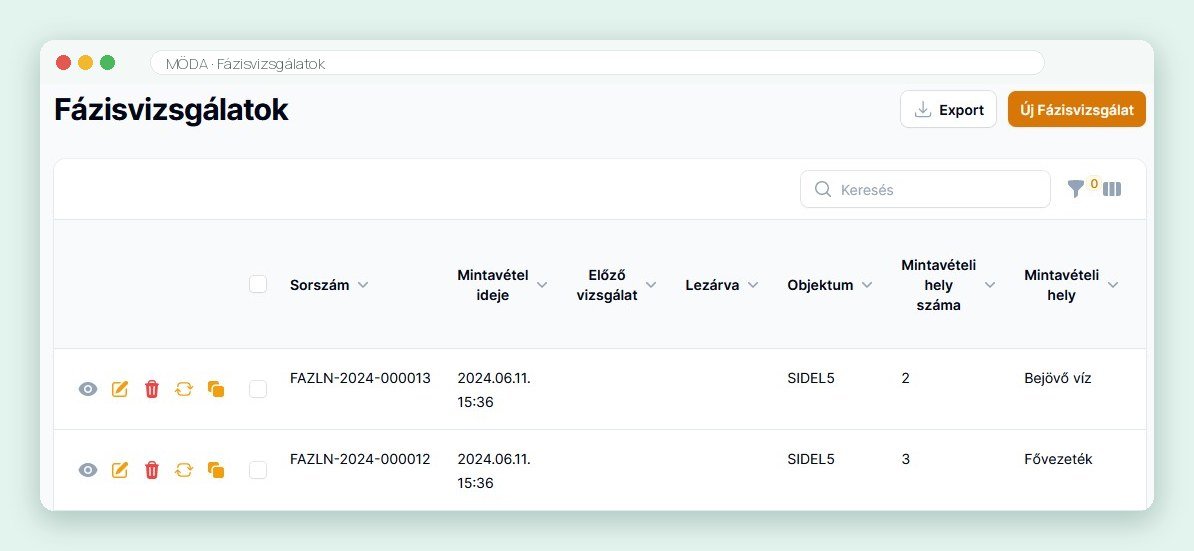Expand the Sorszám column sort arrow
This screenshot has height=551, width=1194.
click(x=363, y=285)
